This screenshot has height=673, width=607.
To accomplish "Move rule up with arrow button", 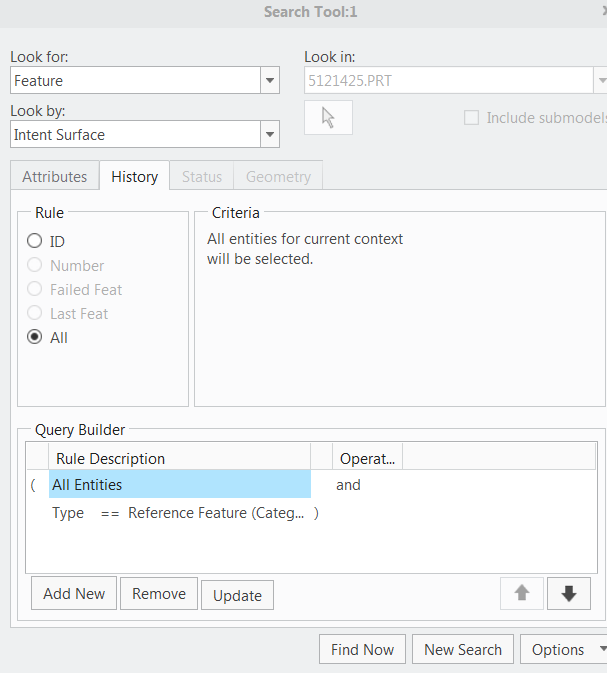I will click(x=521, y=593).
